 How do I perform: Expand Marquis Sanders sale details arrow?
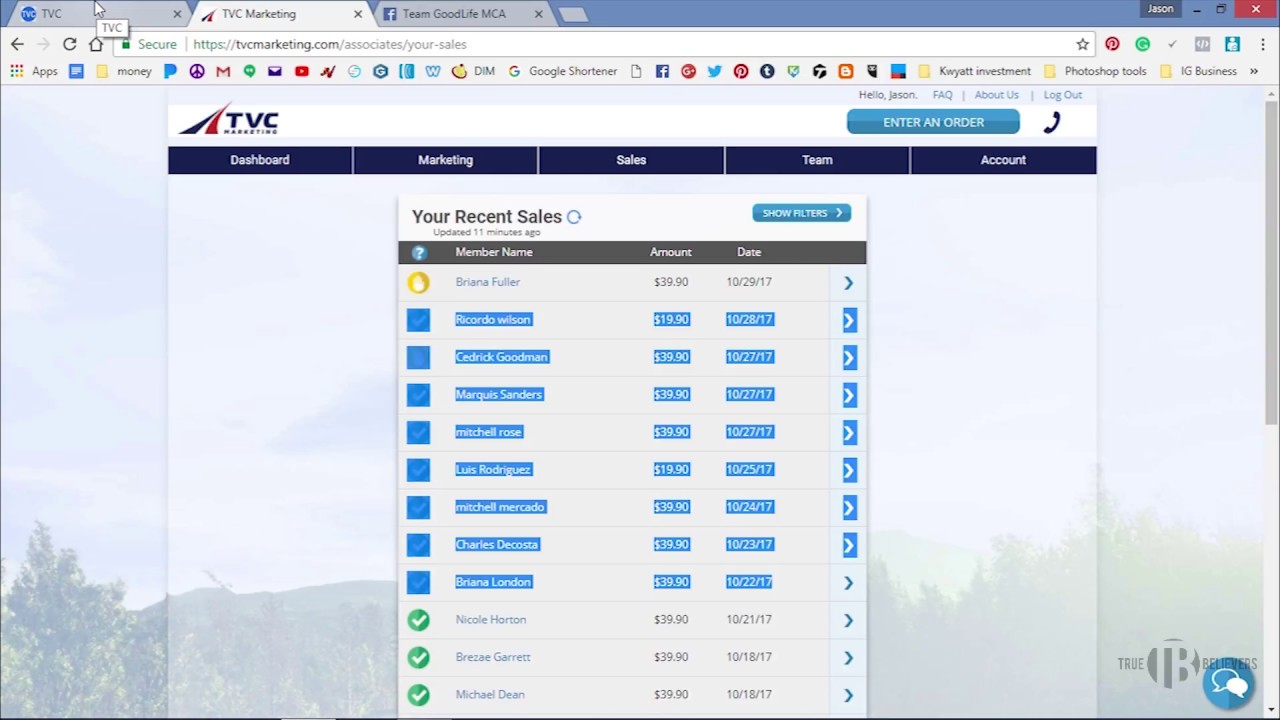click(x=848, y=395)
